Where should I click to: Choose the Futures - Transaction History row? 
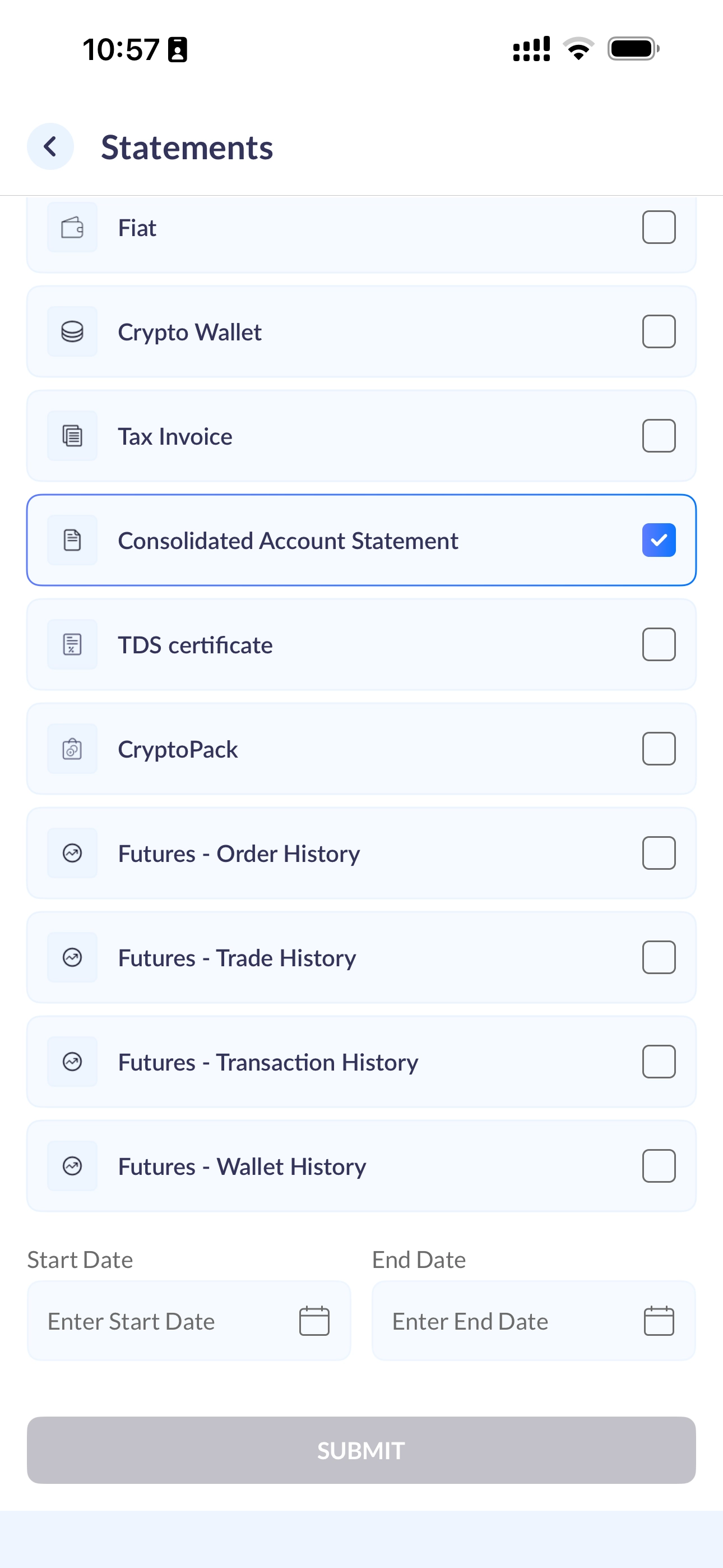click(x=361, y=1062)
